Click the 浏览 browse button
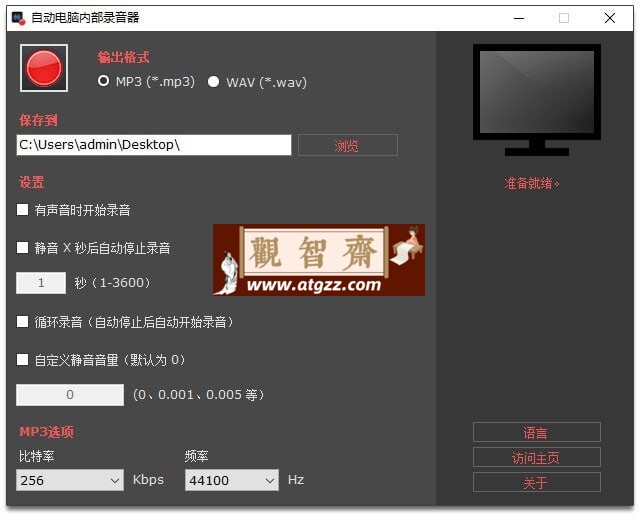This screenshot has width=640, height=520. (x=348, y=145)
